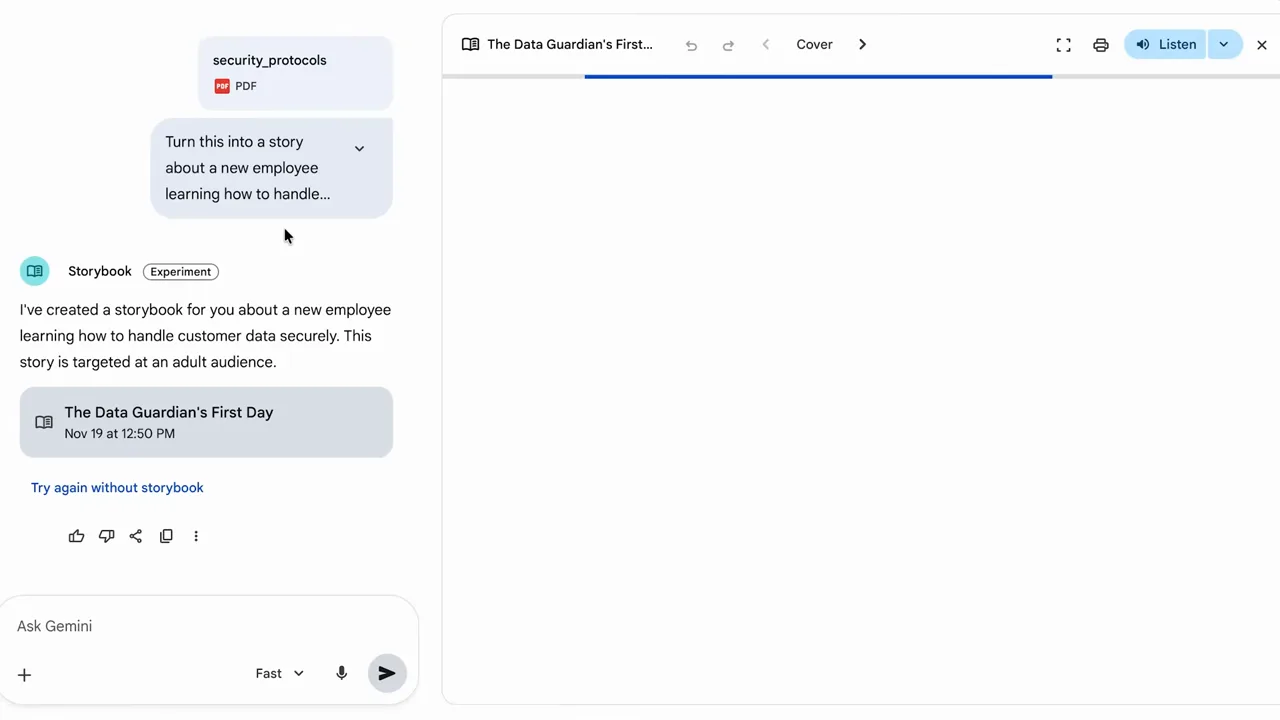Share the response via share icon
The height and width of the screenshot is (720, 1280).
pyautogui.click(x=136, y=536)
